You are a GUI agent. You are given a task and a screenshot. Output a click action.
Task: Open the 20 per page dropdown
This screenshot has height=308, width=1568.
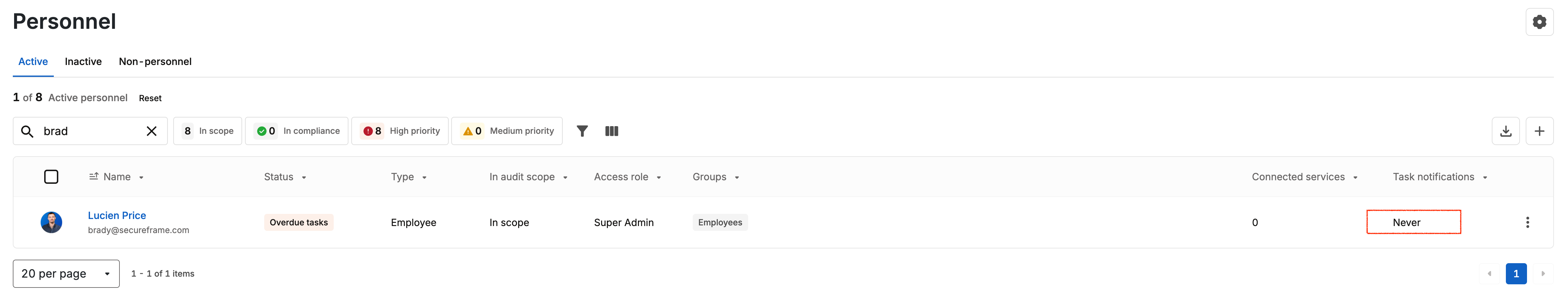66,273
